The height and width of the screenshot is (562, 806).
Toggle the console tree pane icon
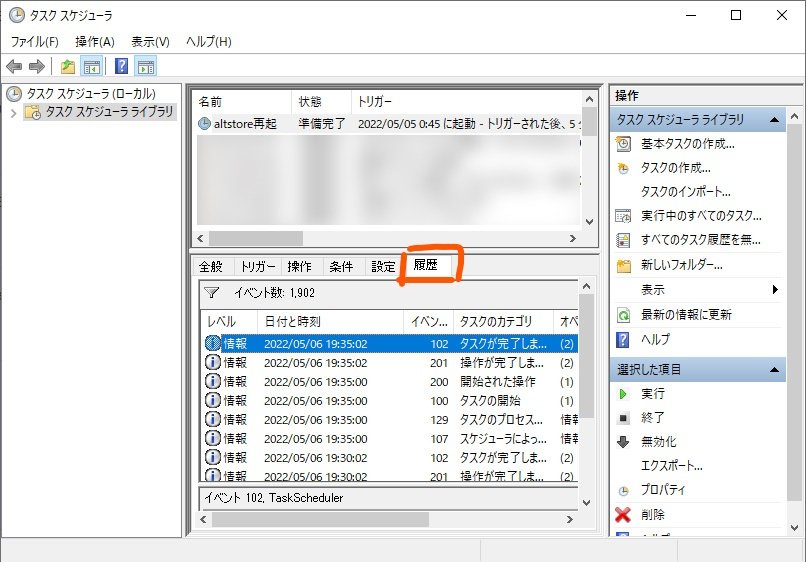92,66
